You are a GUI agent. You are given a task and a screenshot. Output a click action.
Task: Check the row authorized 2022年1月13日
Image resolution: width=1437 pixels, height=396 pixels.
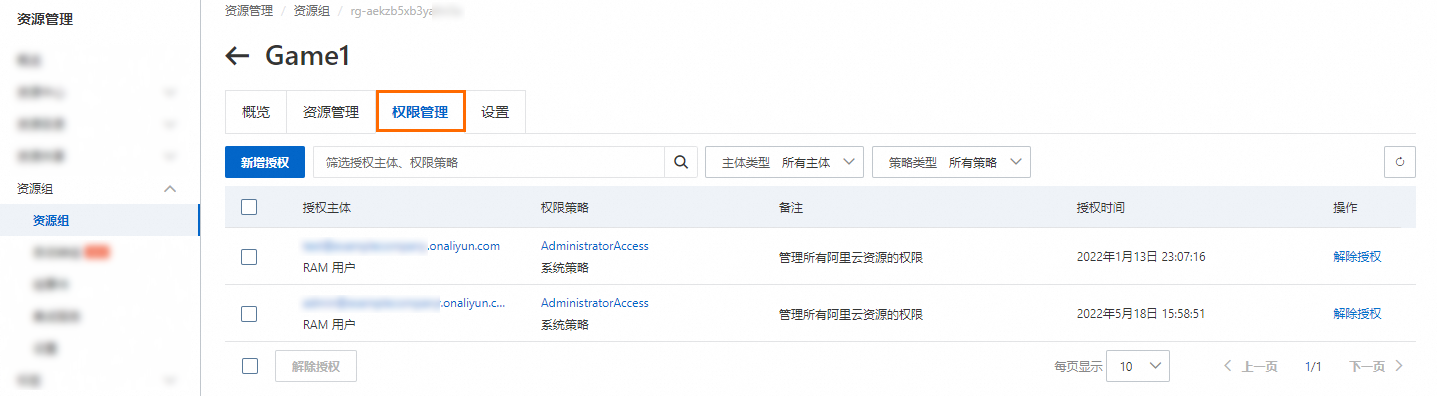[250, 257]
